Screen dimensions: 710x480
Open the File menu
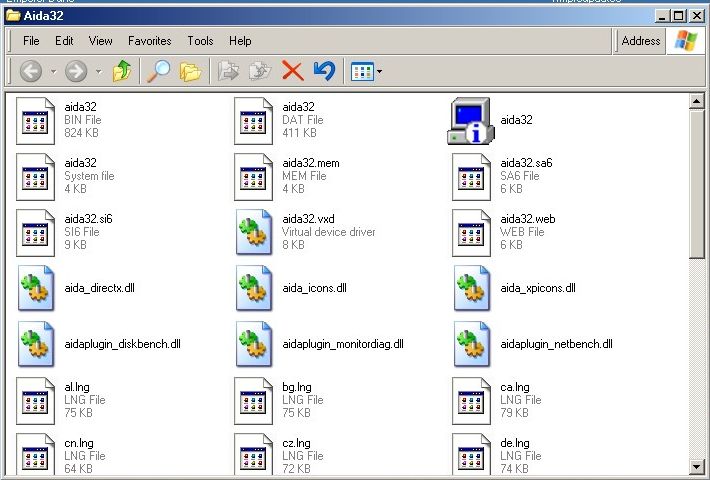click(x=31, y=41)
